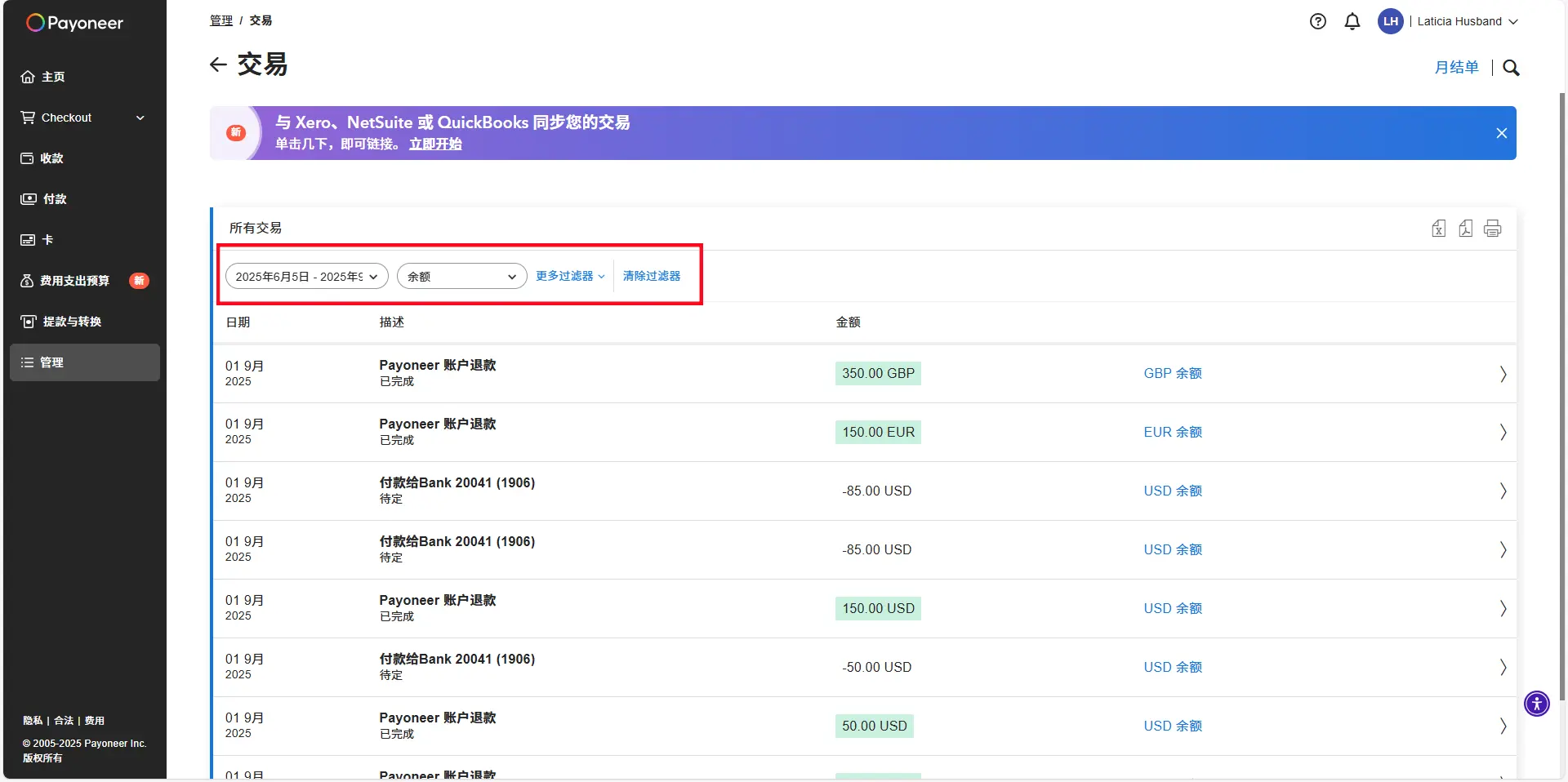Open the help question mark icon
The image size is (1568, 782).
[1317, 22]
